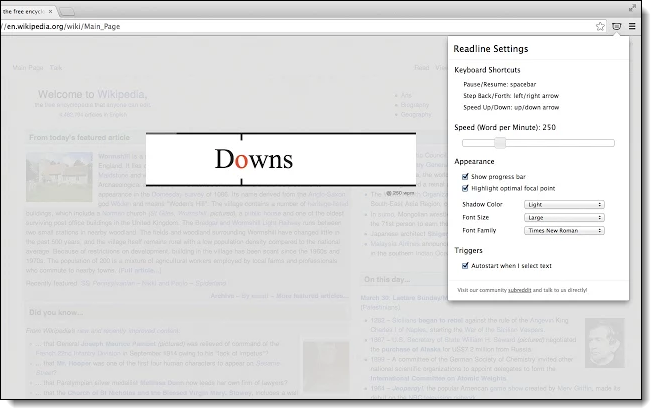Click the Keyboard Shortcuts heading
657x415 pixels.
487,70
